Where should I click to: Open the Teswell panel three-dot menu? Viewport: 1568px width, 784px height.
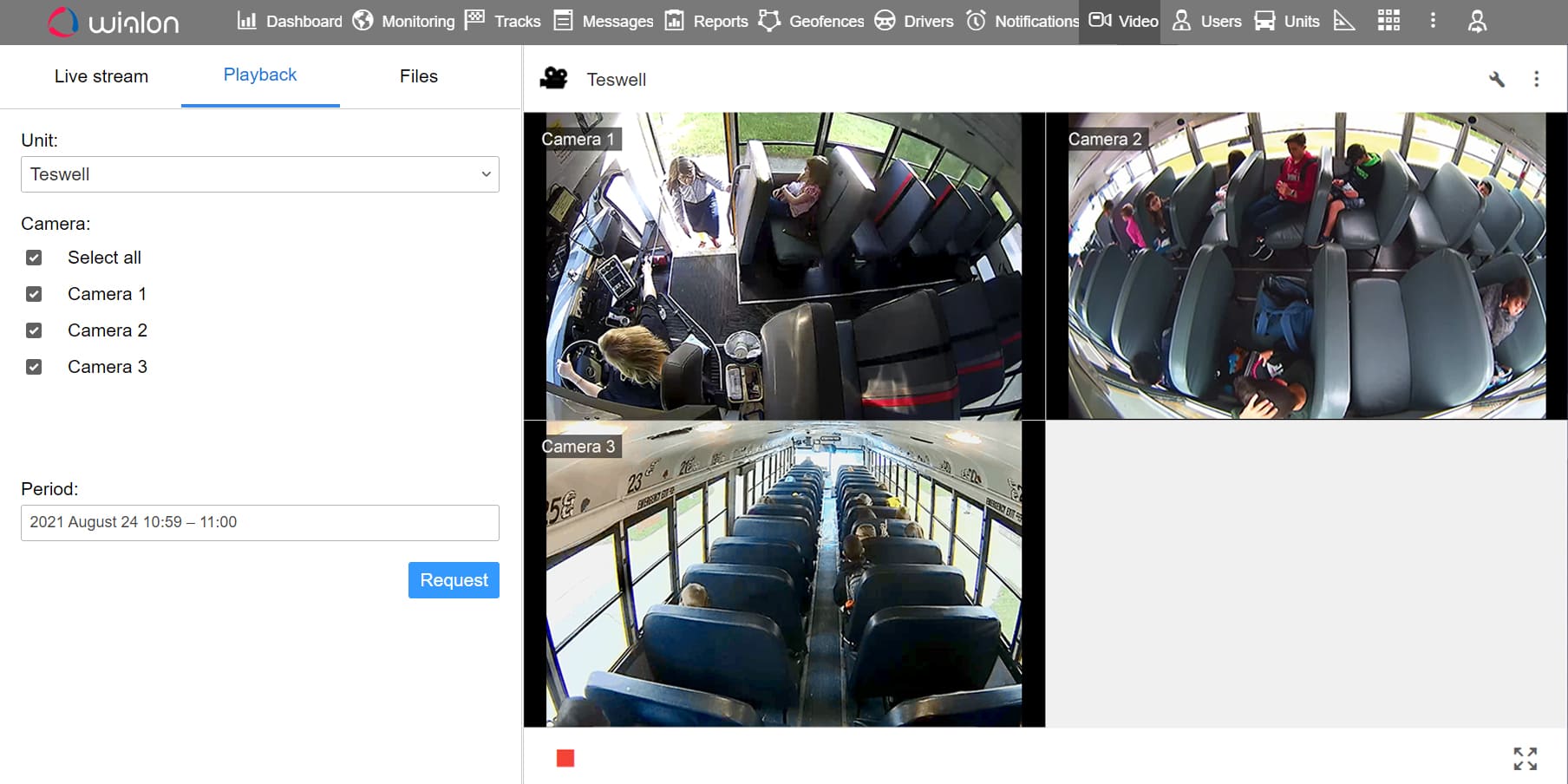click(x=1536, y=80)
